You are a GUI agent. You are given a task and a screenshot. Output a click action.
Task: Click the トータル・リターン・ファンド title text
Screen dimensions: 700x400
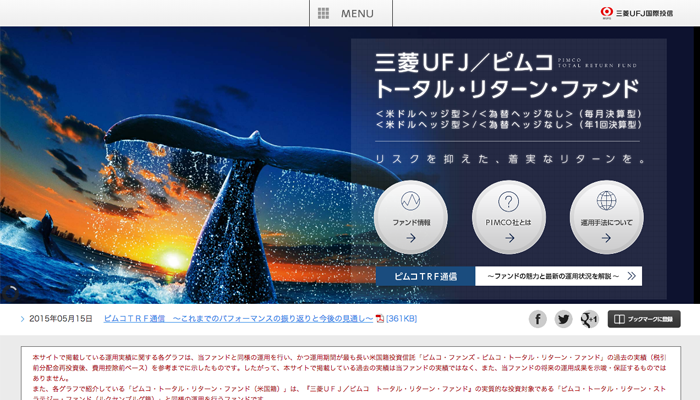coord(508,88)
